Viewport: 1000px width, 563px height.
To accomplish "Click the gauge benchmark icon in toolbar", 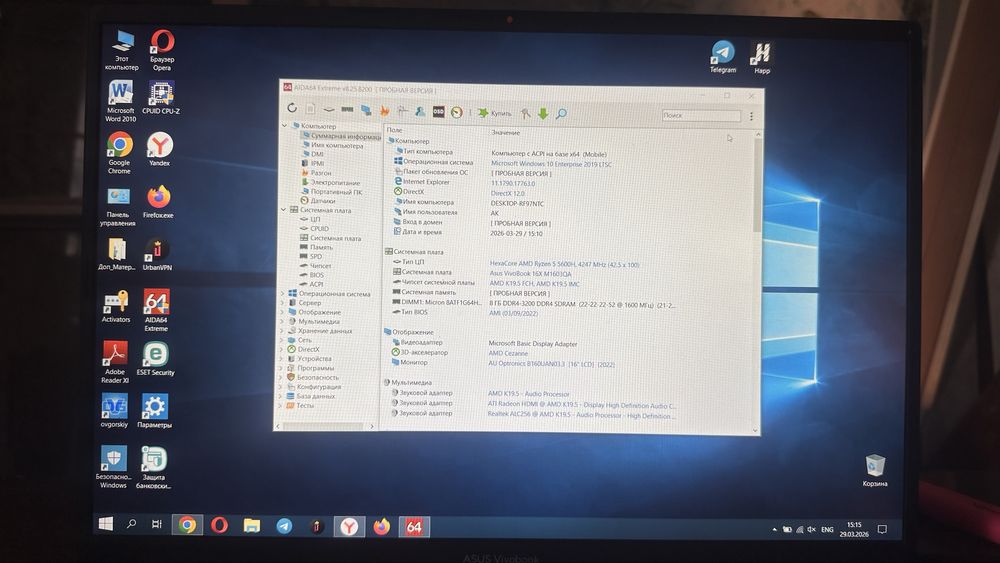I will (457, 113).
